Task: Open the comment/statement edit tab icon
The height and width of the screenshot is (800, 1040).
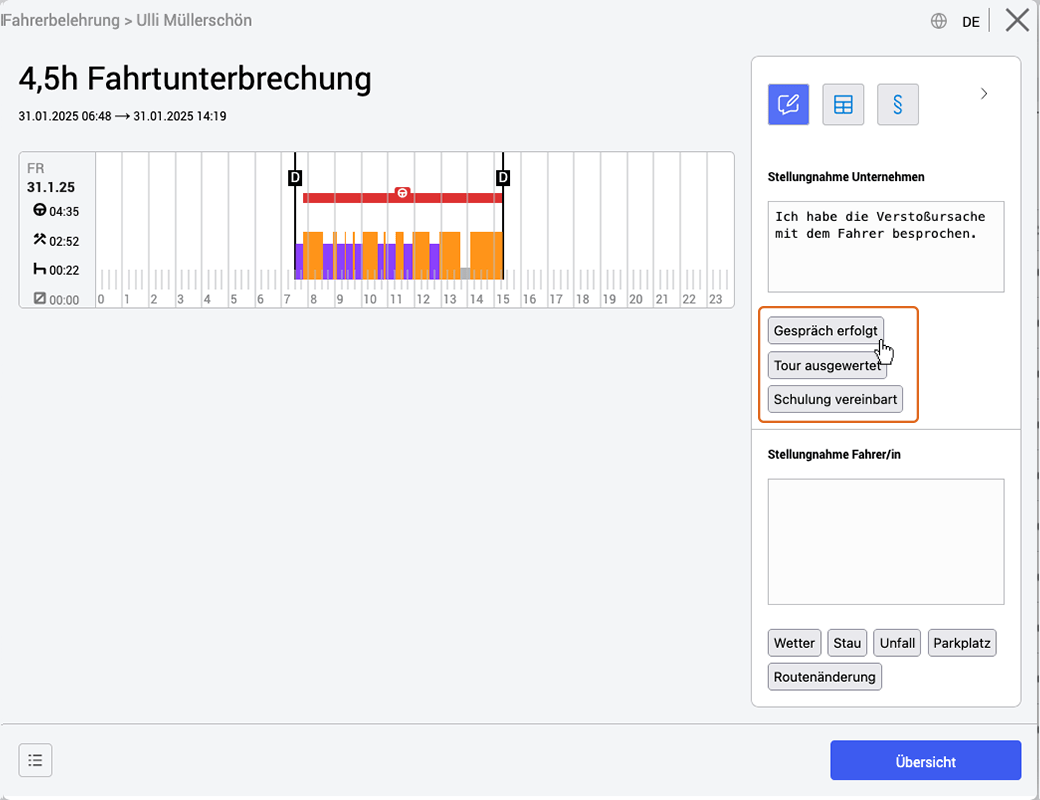Action: [788, 104]
